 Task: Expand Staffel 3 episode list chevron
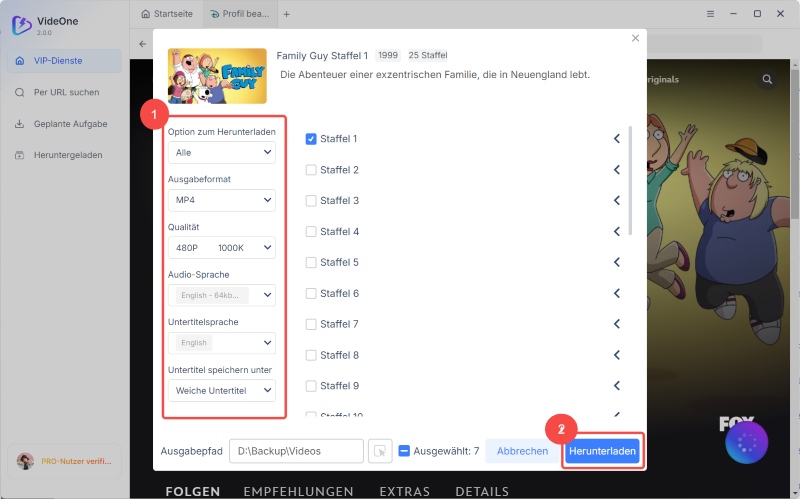[616, 201]
